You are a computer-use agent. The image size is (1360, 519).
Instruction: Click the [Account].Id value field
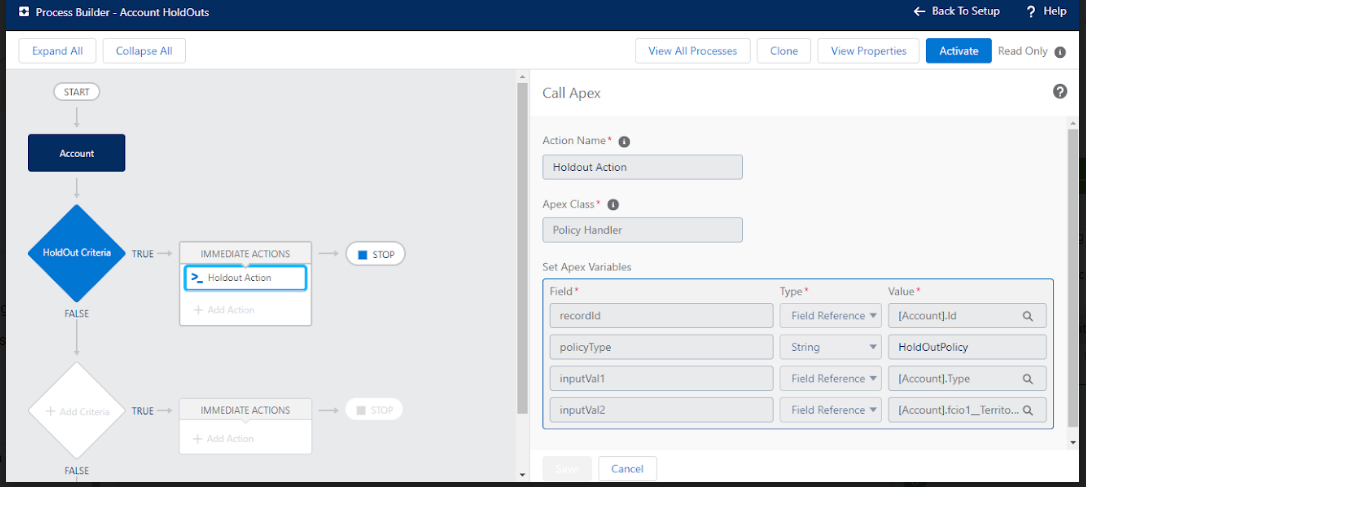click(967, 316)
